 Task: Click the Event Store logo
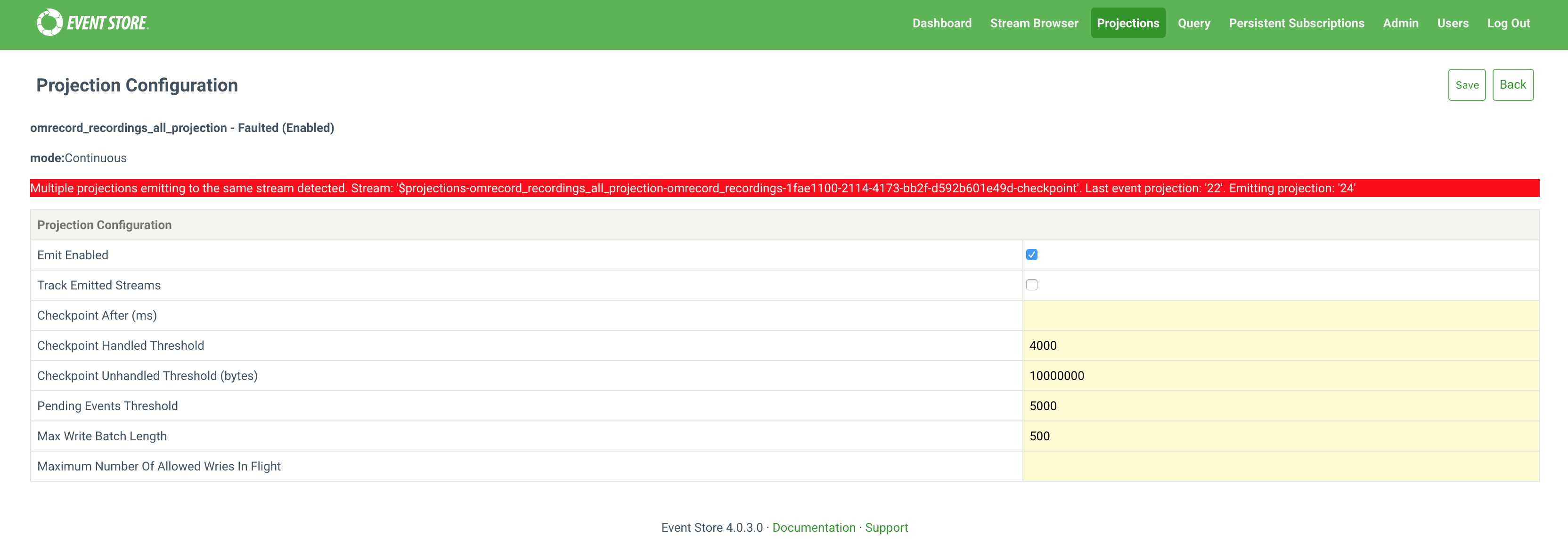(92, 23)
